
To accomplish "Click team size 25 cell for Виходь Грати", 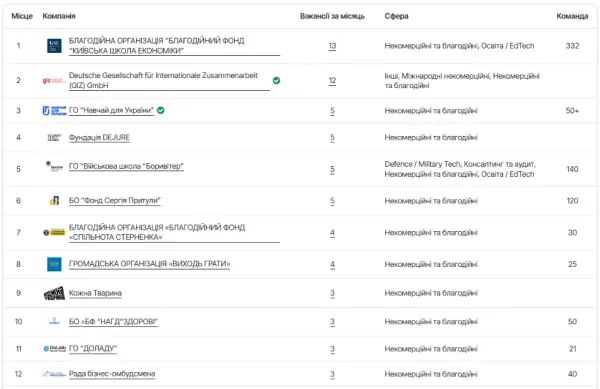I will 572,264.
